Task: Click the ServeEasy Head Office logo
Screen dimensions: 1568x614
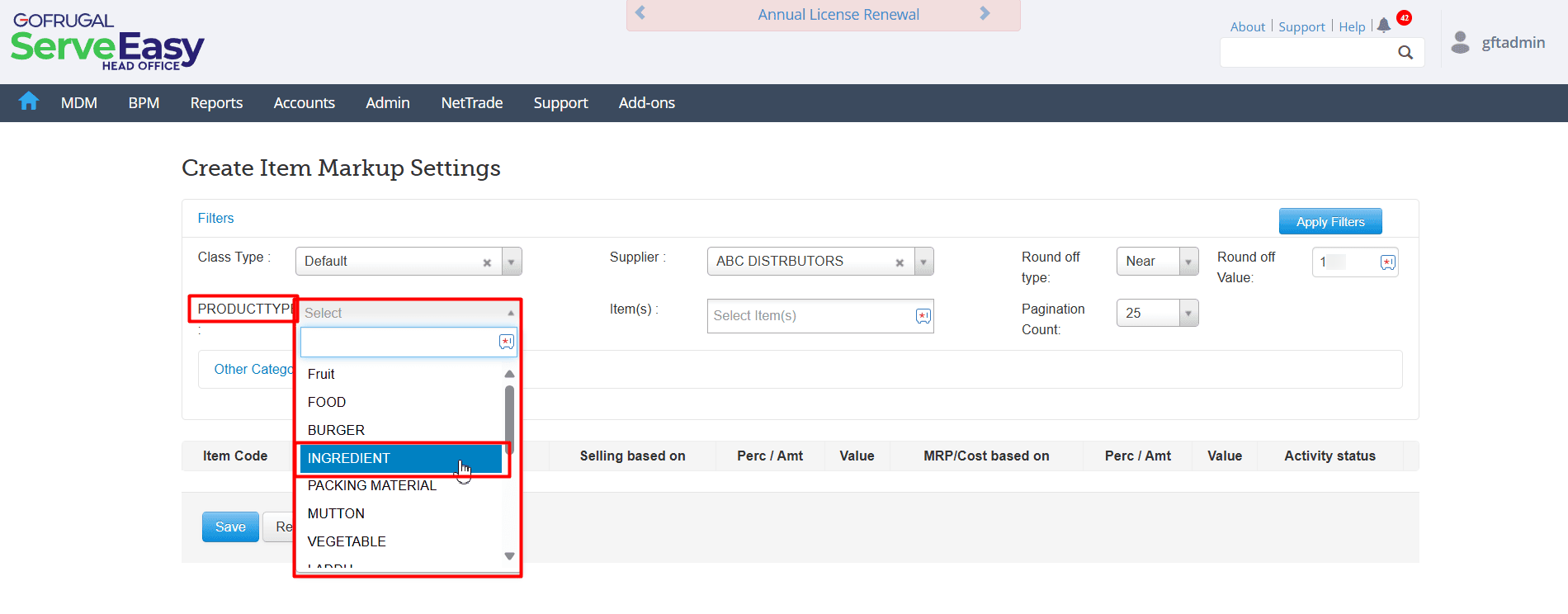Action: (x=107, y=42)
